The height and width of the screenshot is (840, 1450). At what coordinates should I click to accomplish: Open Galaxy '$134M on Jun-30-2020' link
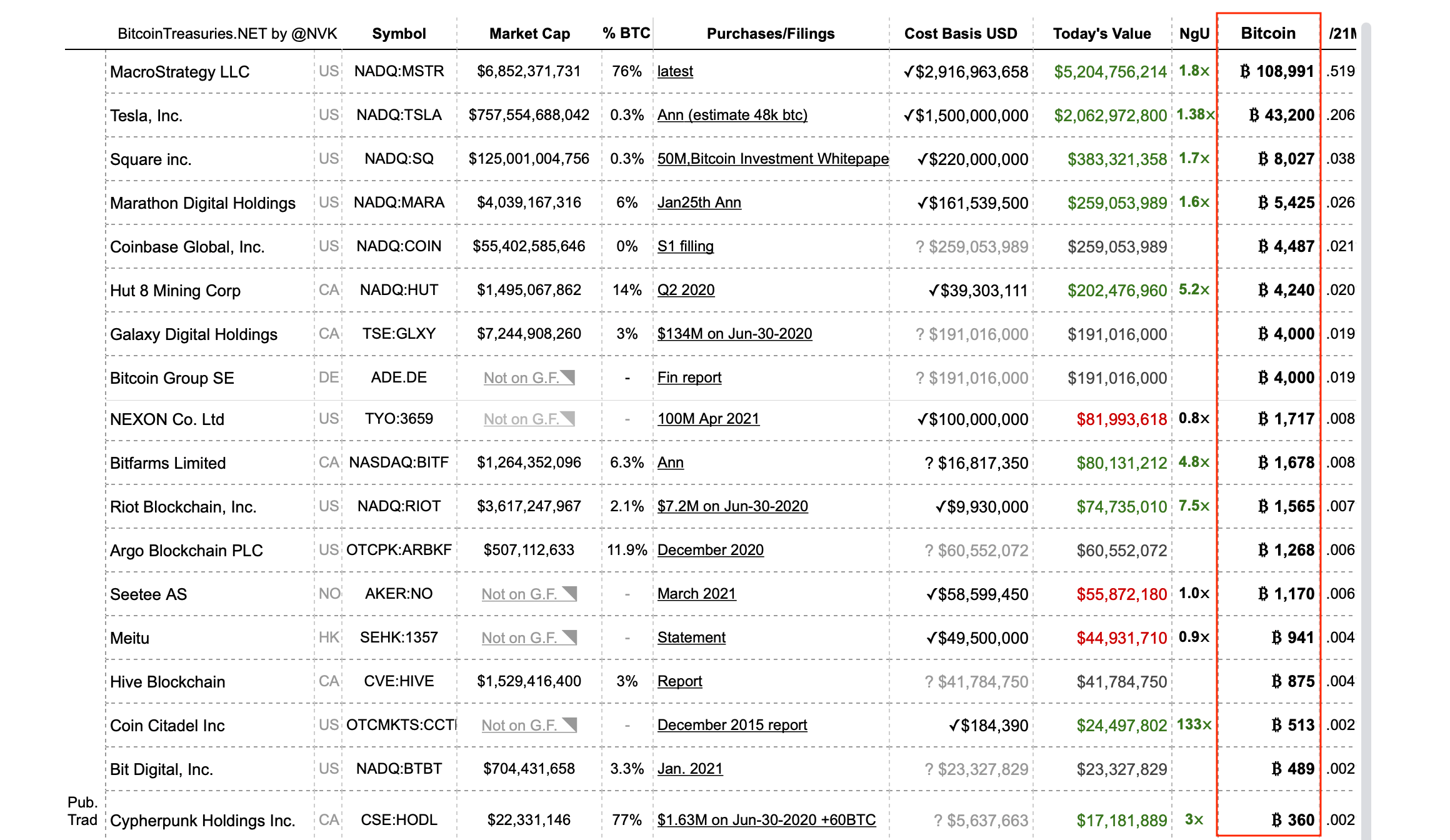click(x=735, y=334)
